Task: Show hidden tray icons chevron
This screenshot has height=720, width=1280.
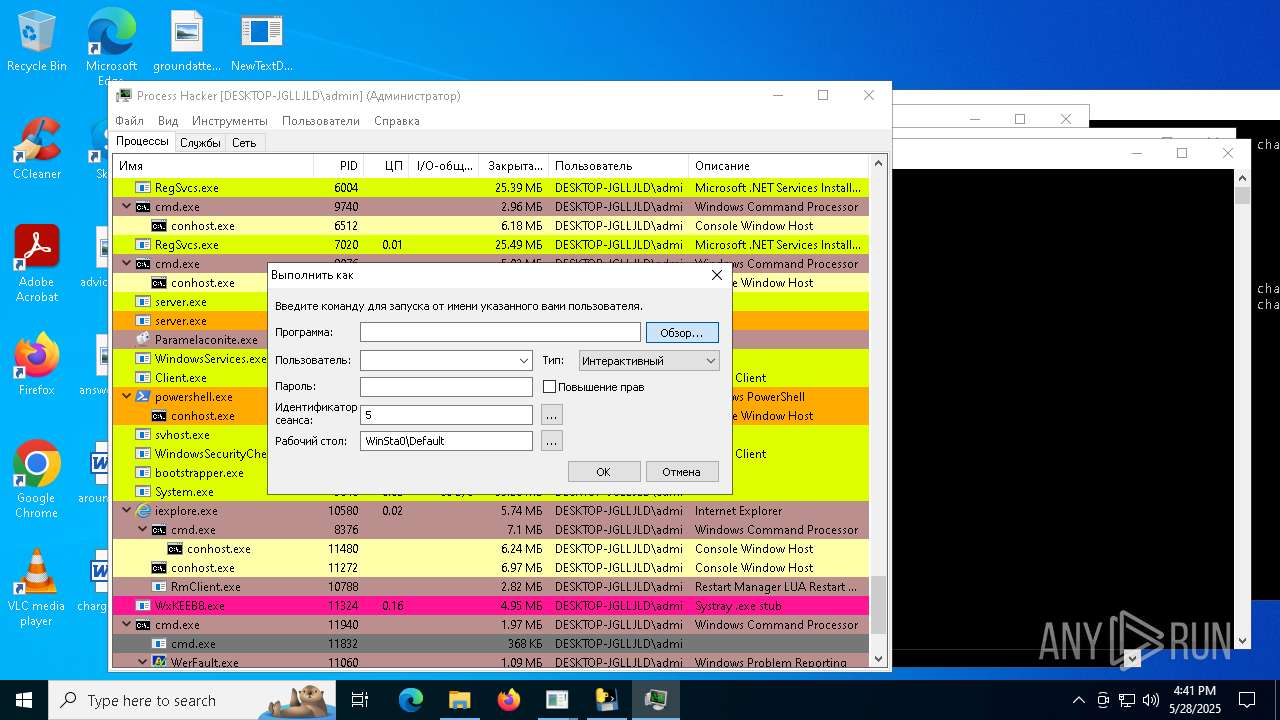Action: point(1078,700)
